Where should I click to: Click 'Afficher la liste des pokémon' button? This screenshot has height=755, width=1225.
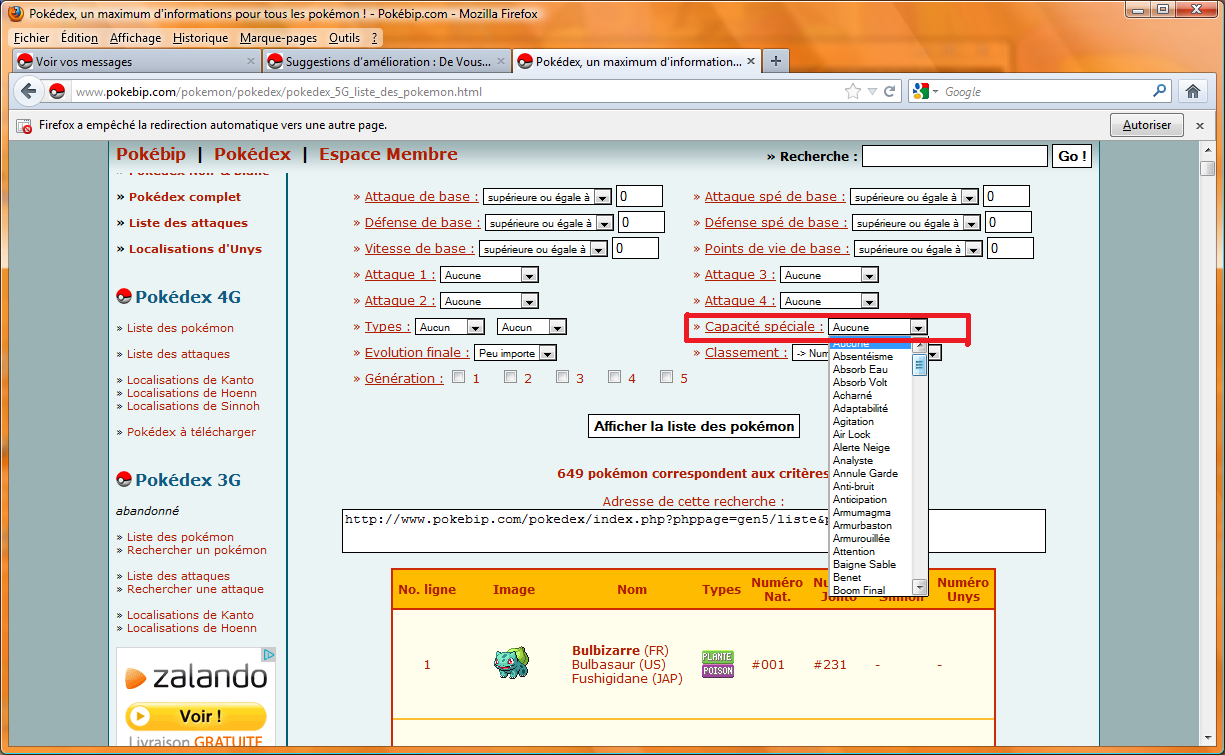point(694,426)
